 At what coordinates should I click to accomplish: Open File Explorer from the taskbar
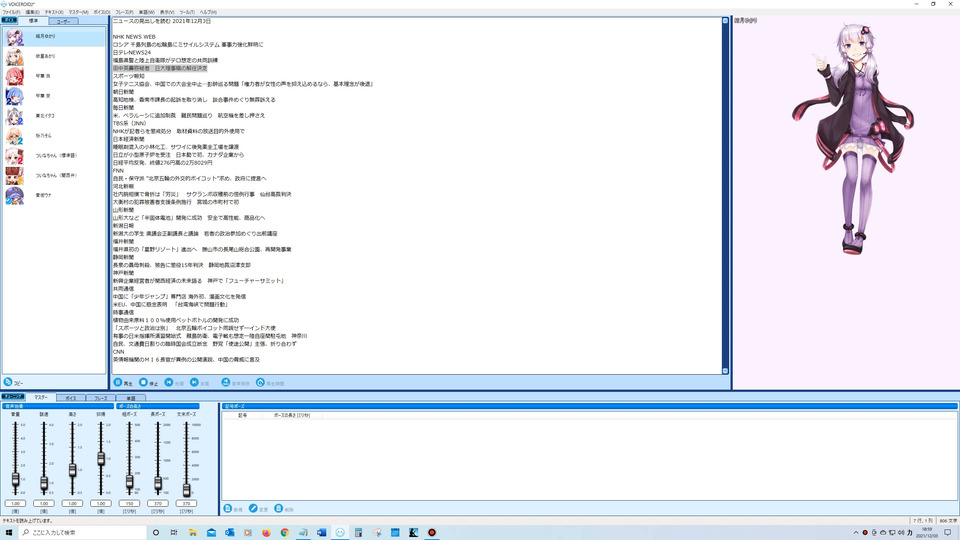pos(192,533)
